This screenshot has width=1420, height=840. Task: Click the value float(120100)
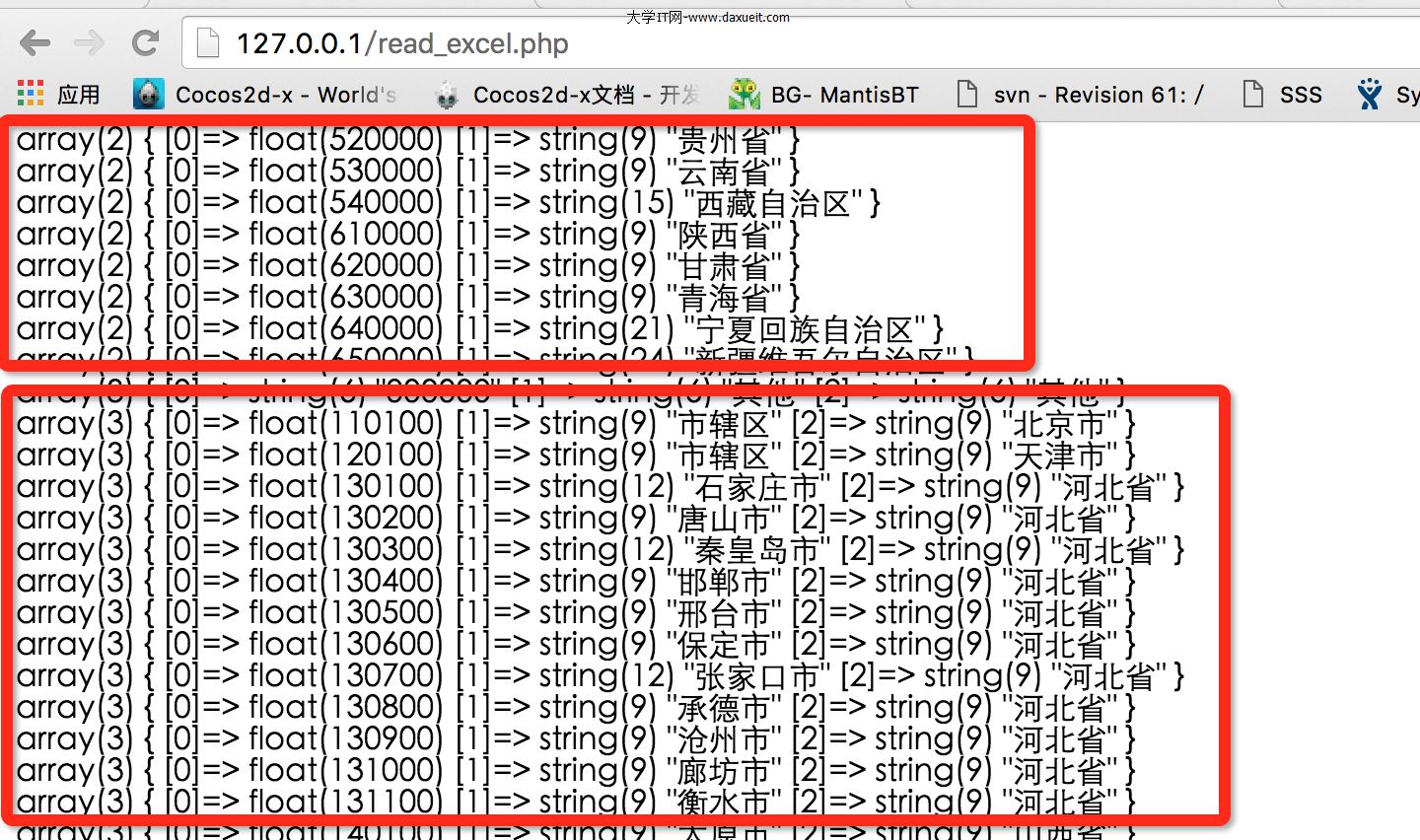click(x=345, y=455)
